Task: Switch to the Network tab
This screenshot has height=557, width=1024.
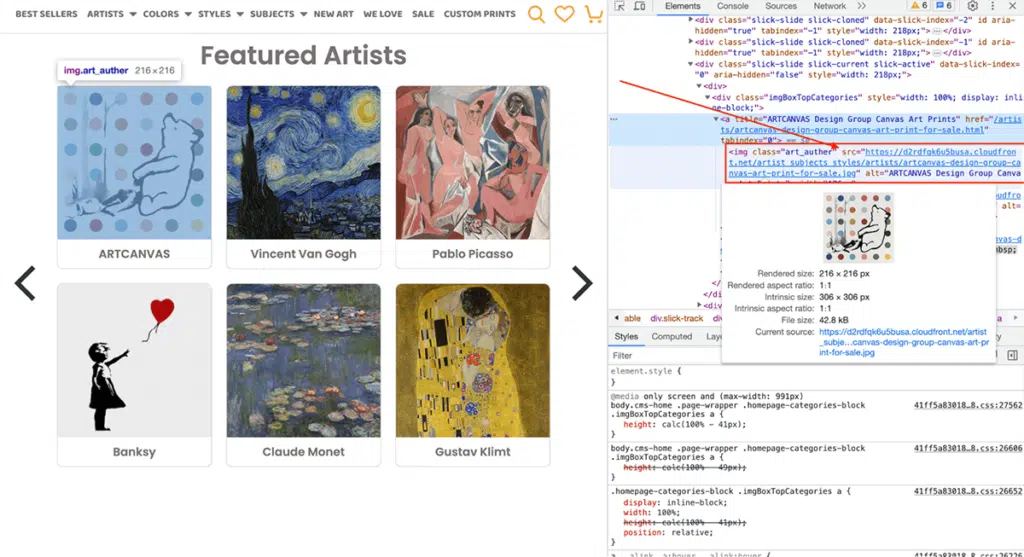Action: (829, 6)
